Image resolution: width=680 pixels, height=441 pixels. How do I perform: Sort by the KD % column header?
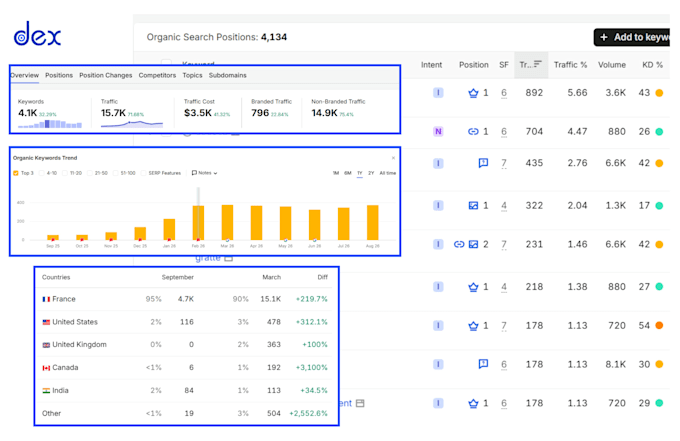[x=653, y=65]
